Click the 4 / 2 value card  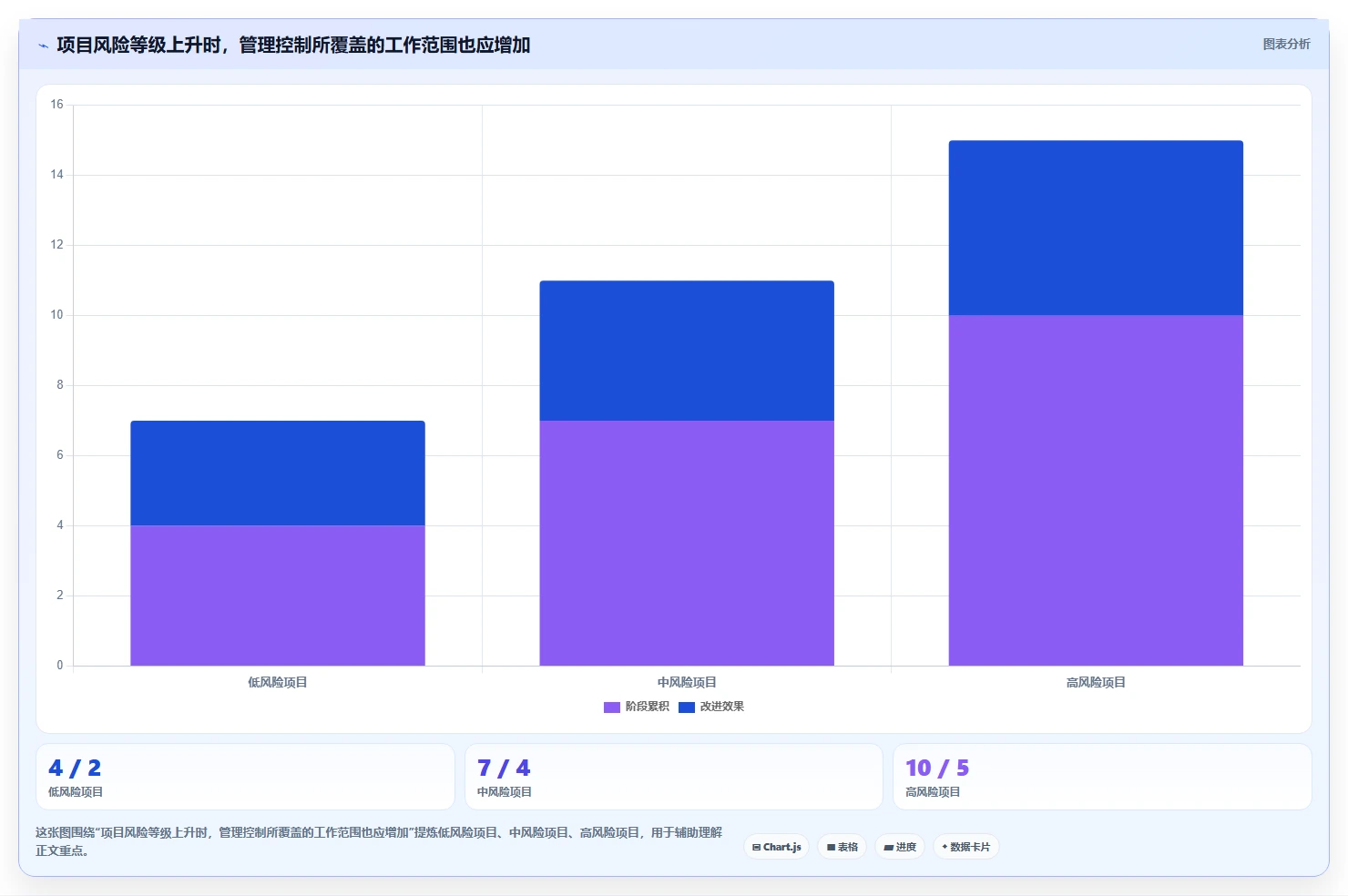coord(245,777)
